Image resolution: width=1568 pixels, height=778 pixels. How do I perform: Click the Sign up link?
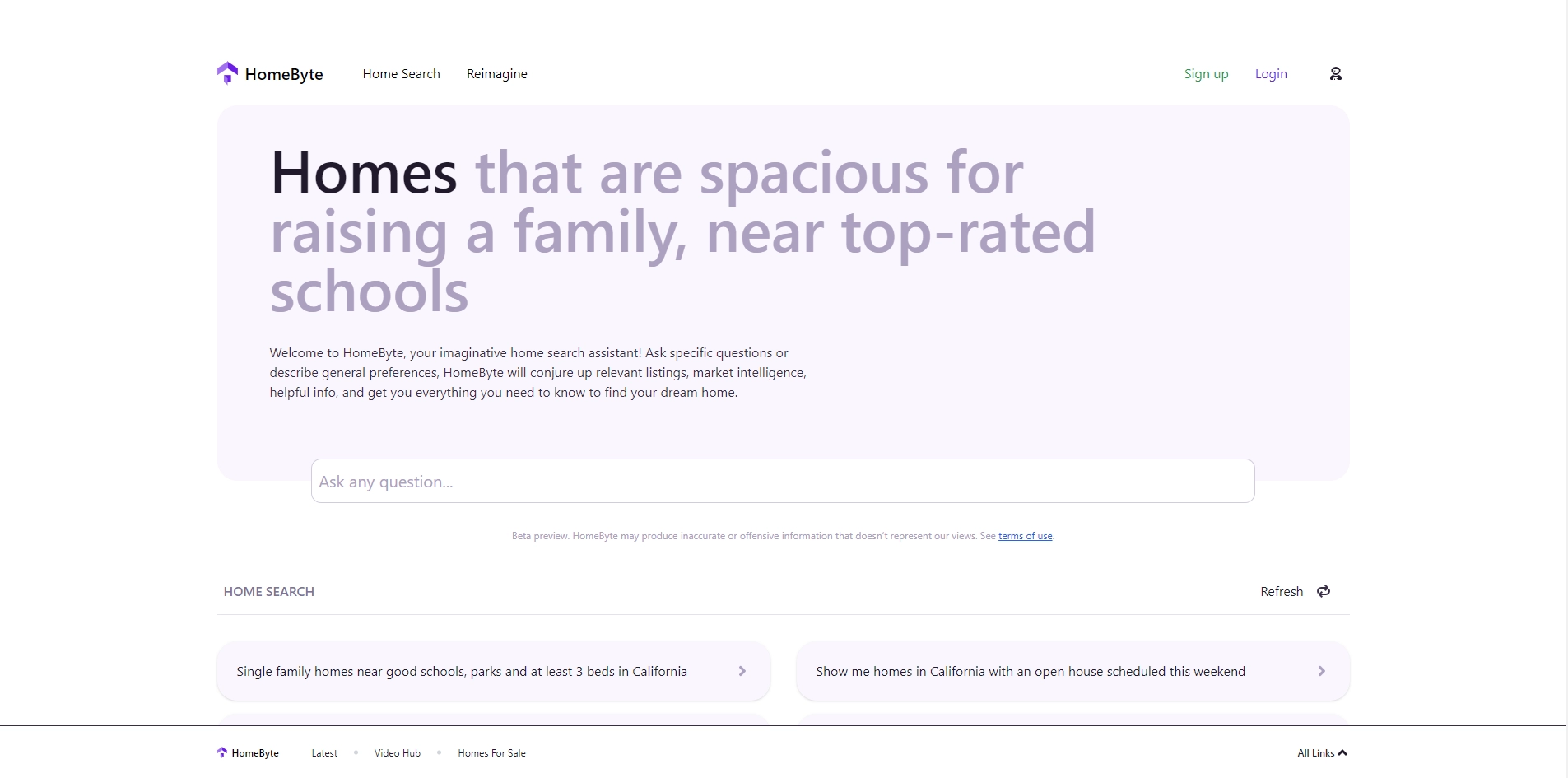point(1206,74)
